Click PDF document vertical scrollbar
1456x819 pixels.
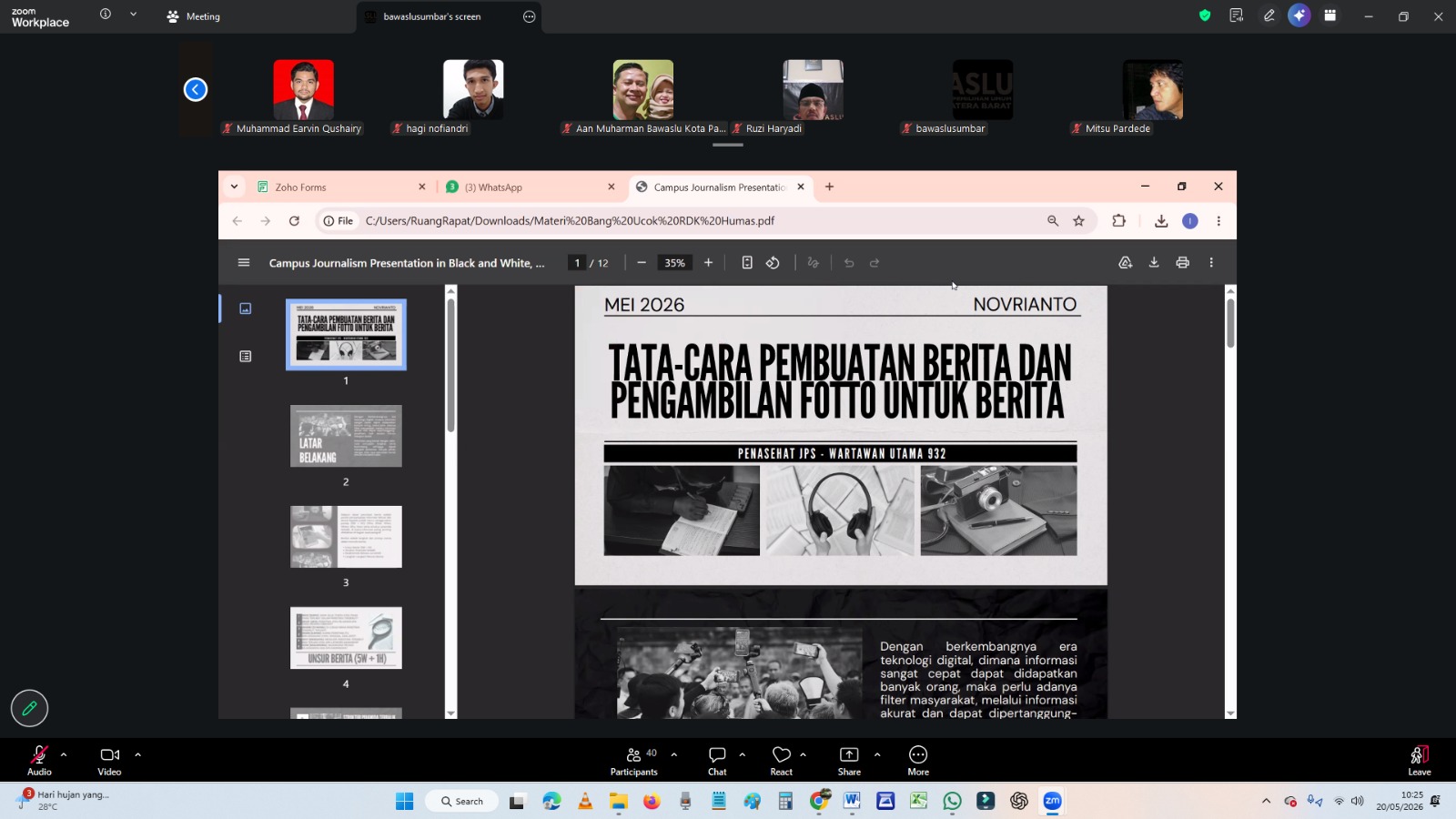point(1230,323)
